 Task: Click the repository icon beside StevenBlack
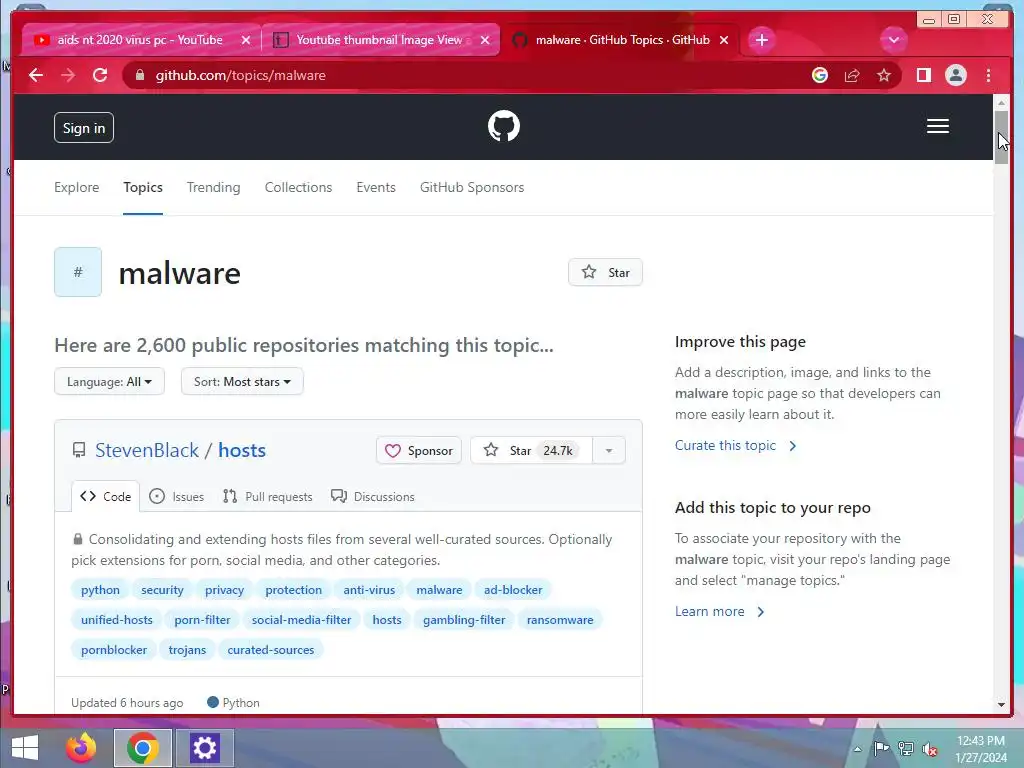(x=79, y=450)
